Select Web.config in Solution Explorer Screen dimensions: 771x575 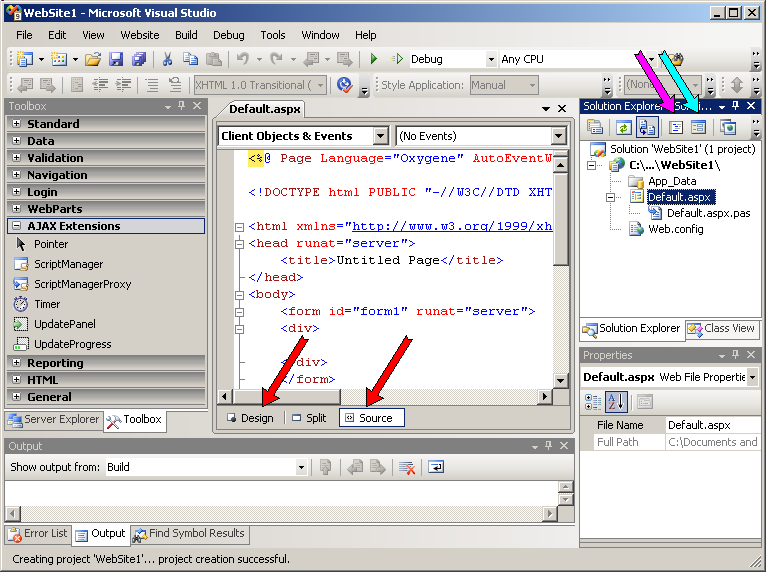675,229
